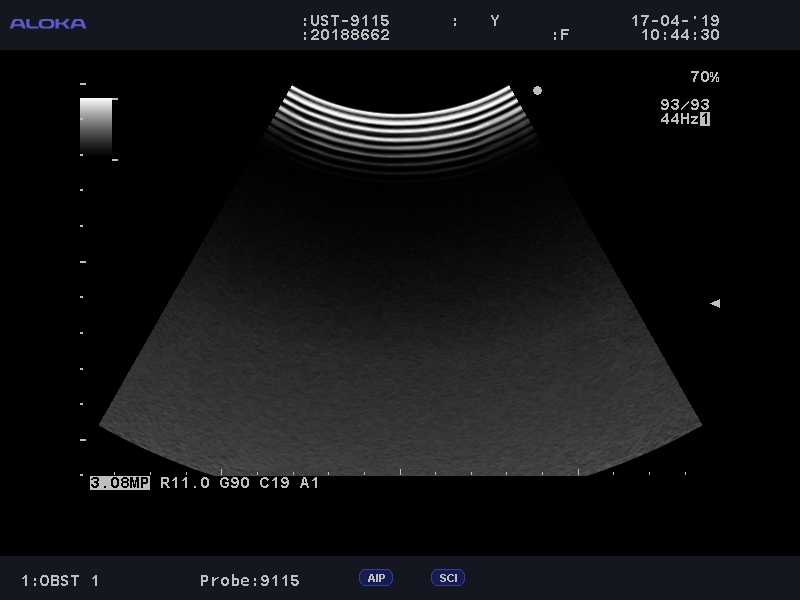Click the probe orientation dot marker
This screenshot has height=600, width=800.
point(537,91)
